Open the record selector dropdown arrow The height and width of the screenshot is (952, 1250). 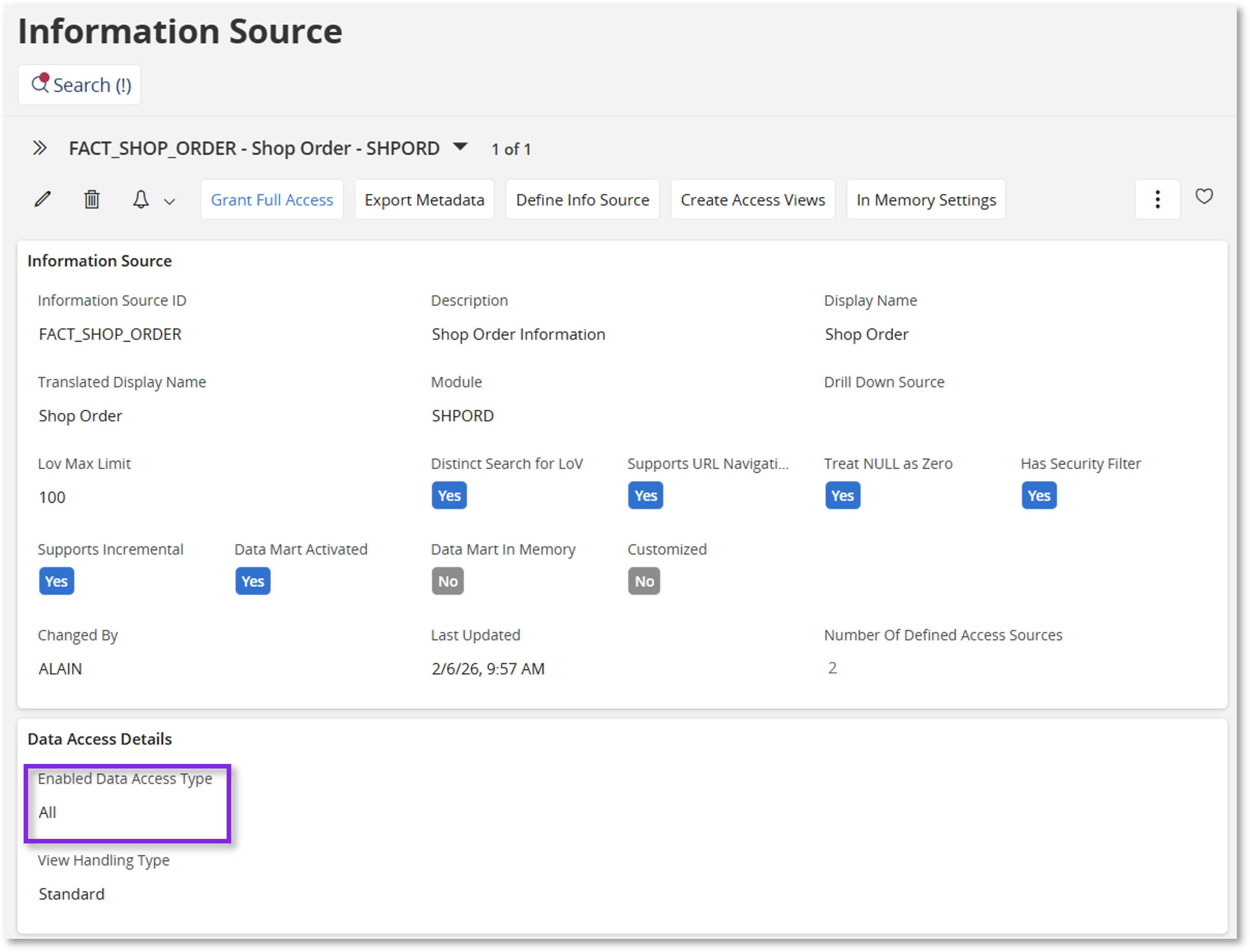pos(461,147)
